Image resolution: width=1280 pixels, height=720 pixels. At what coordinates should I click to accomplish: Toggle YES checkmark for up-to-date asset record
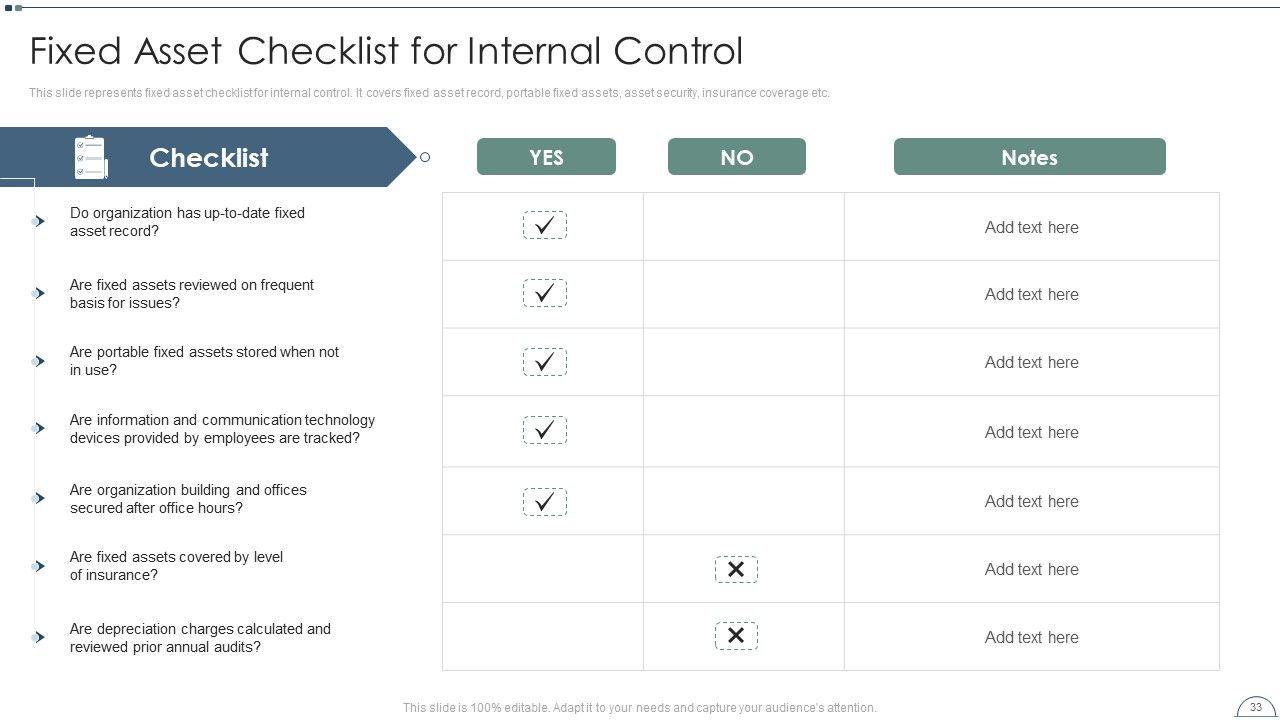545,226
